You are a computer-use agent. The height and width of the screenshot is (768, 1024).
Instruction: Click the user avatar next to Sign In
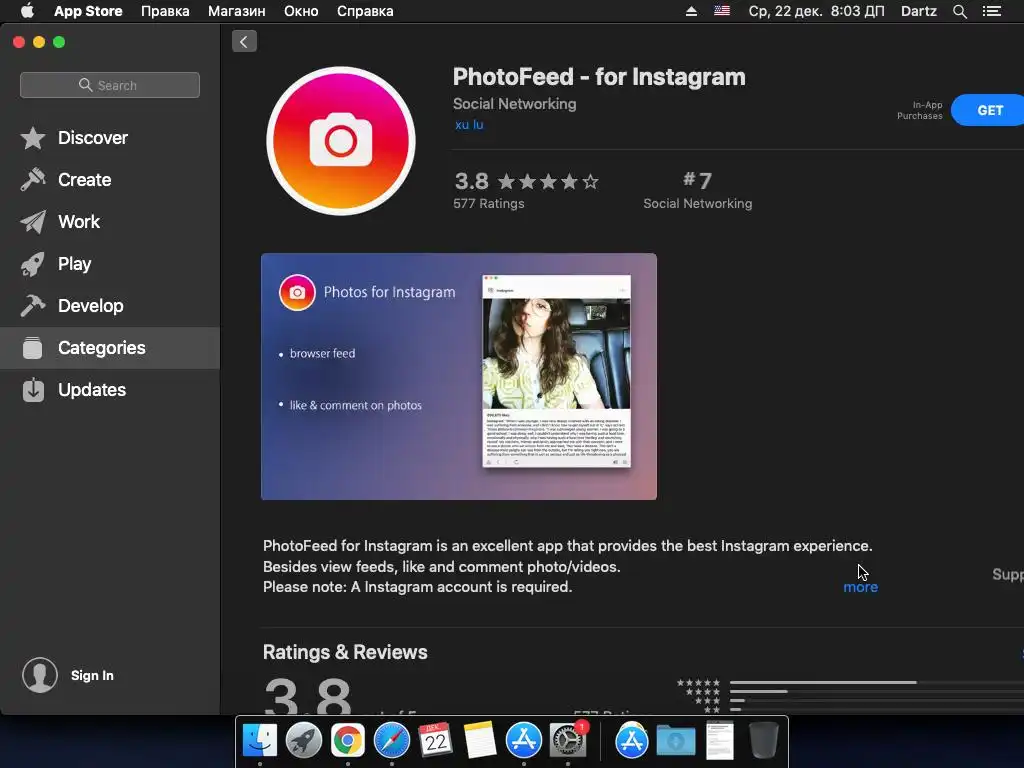click(40, 675)
